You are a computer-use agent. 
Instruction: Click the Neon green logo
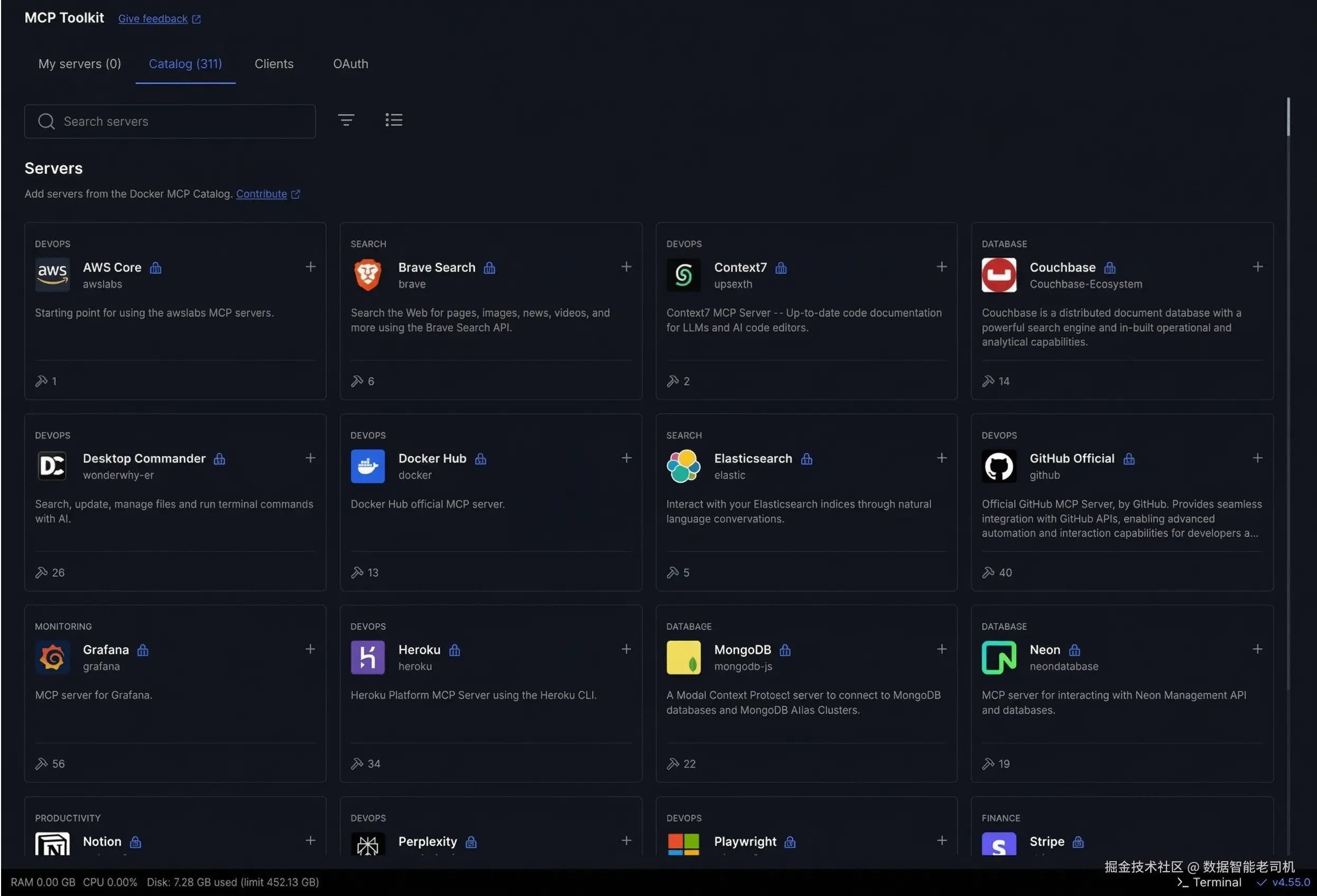(x=999, y=658)
